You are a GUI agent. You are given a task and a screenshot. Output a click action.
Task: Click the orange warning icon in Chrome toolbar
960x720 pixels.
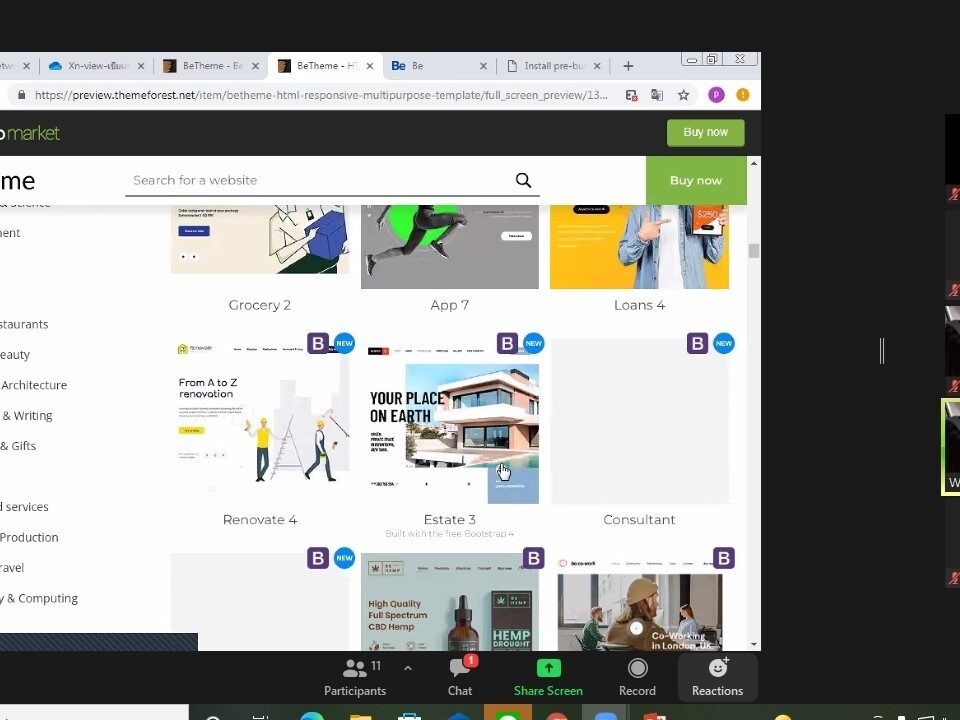point(743,95)
